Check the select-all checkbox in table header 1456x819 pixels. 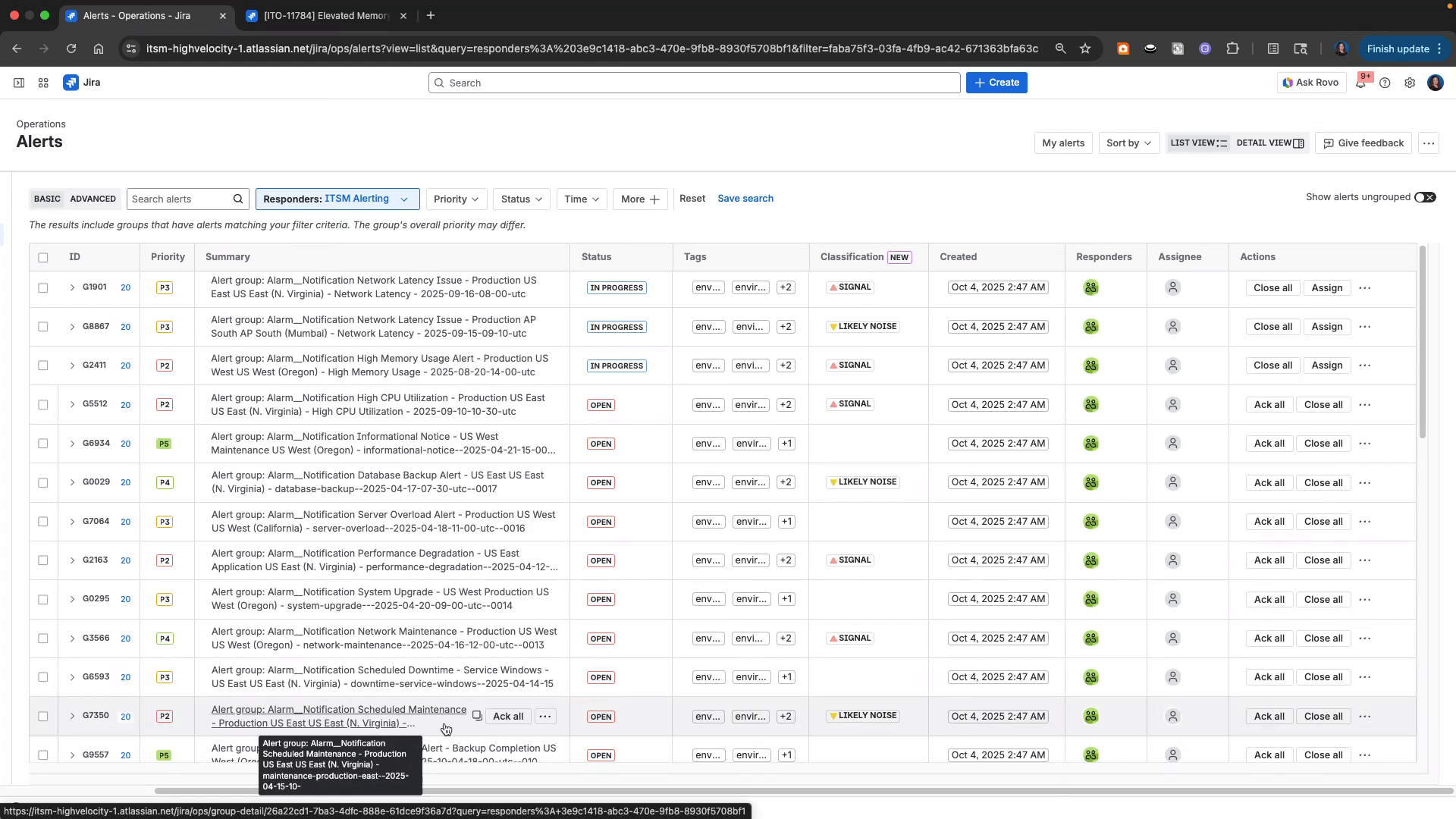tap(43, 258)
